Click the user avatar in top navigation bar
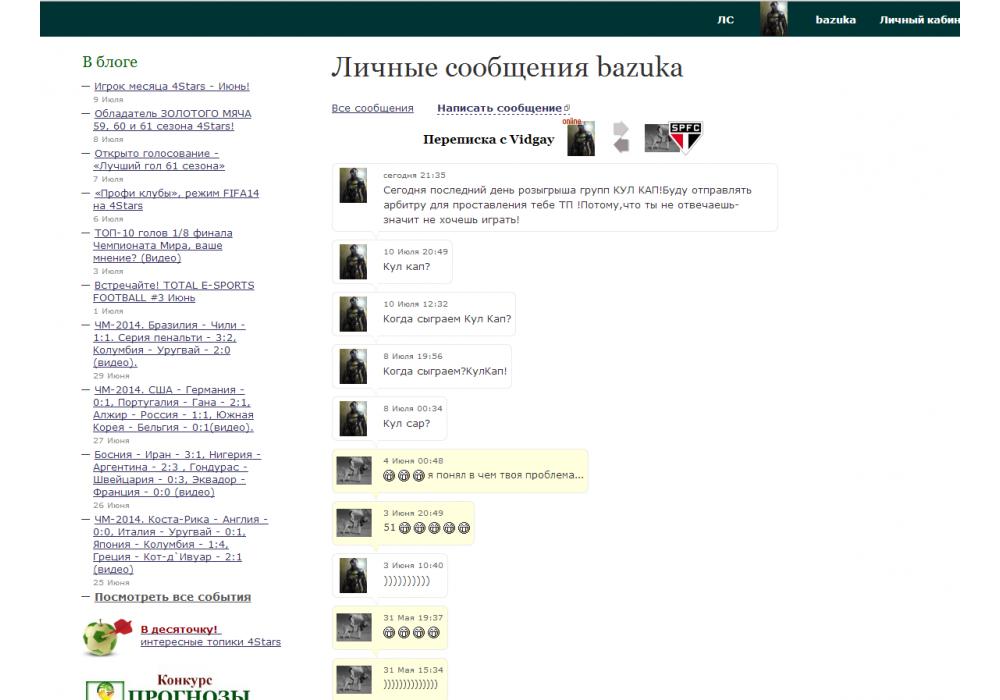1000x700 pixels. [x=773, y=19]
